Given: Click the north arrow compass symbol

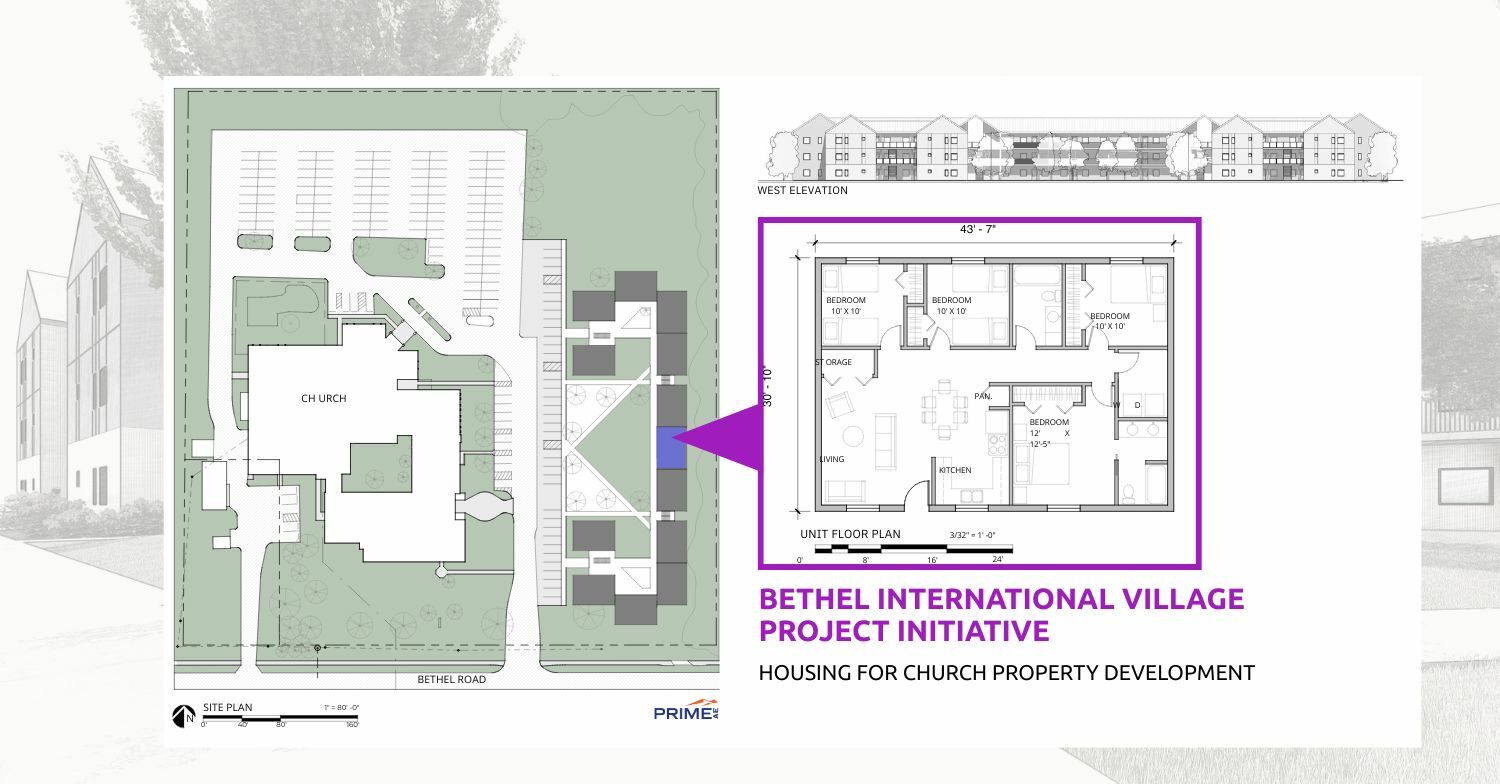Looking at the screenshot, I should coord(184,716).
